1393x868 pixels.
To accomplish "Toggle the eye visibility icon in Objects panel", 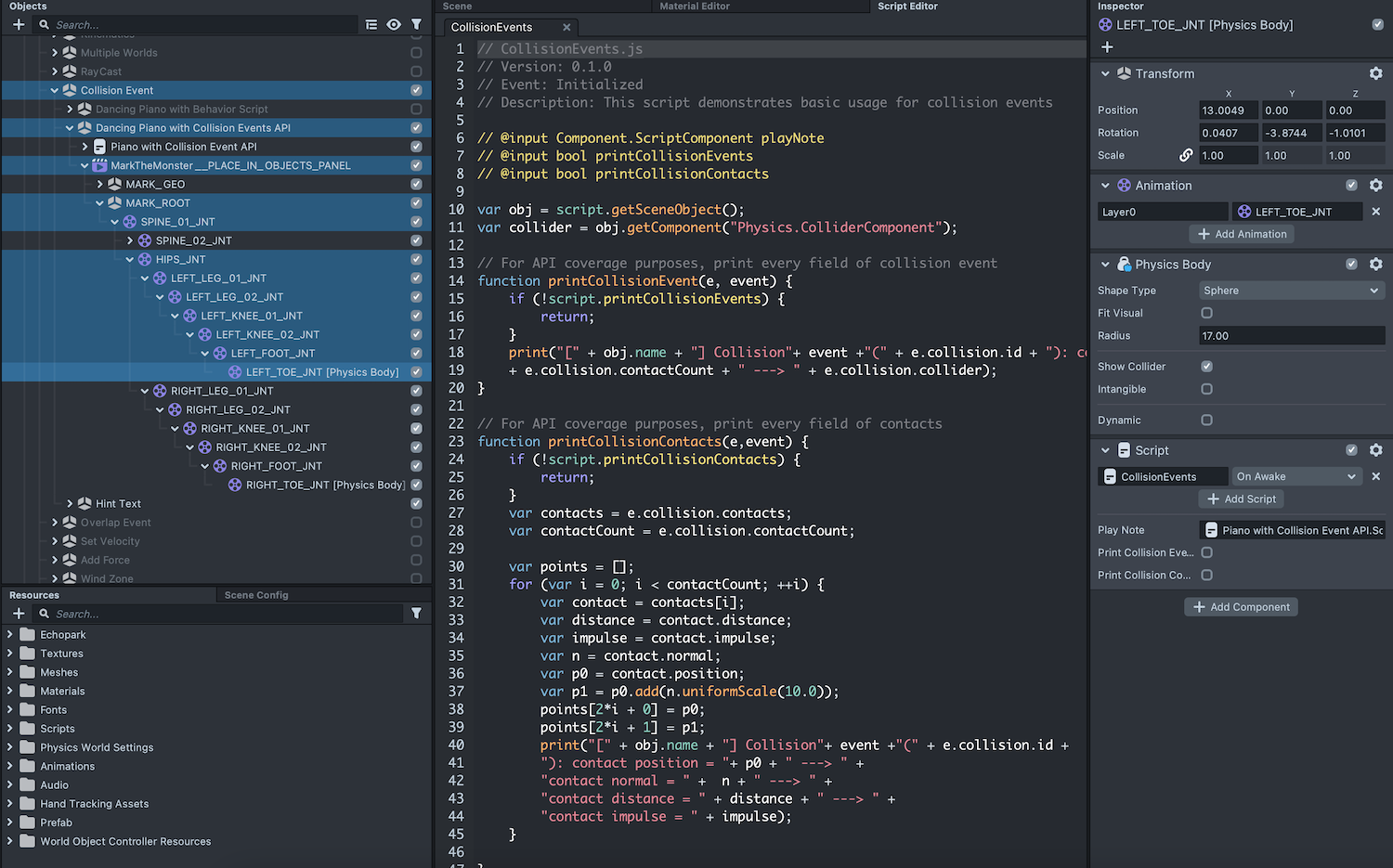I will tap(394, 25).
